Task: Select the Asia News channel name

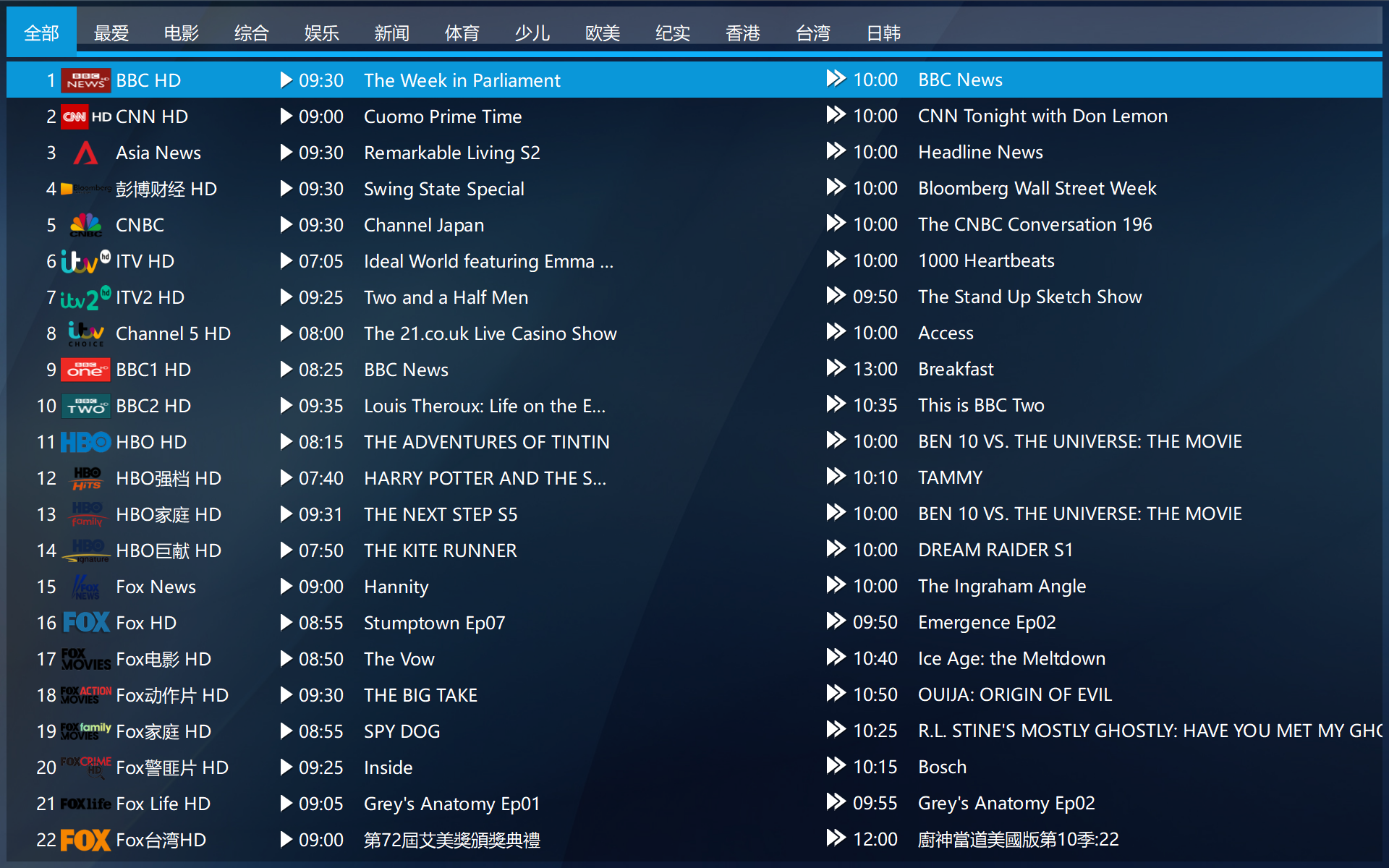Action: (158, 153)
